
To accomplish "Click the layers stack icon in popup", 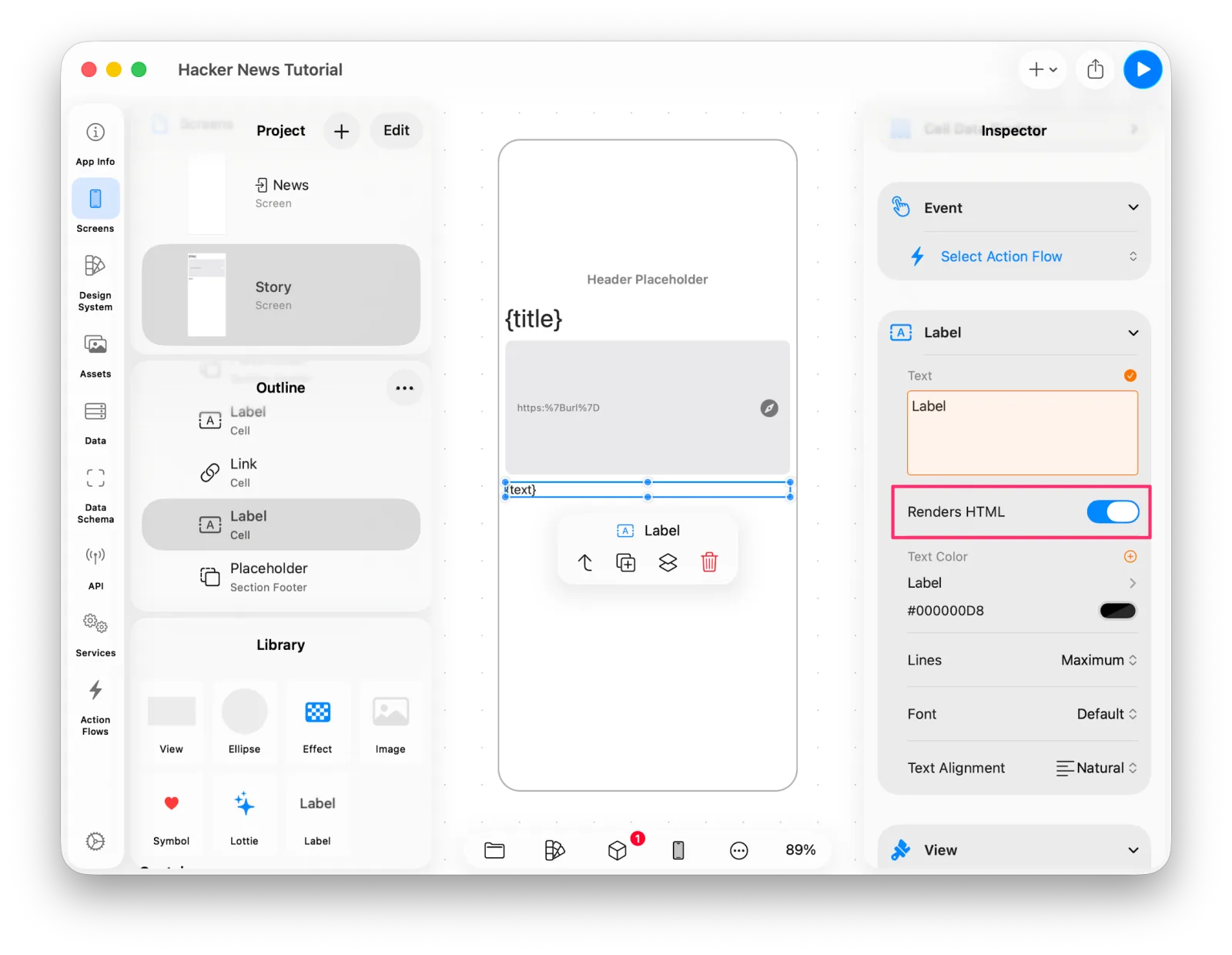I will pyautogui.click(x=668, y=562).
